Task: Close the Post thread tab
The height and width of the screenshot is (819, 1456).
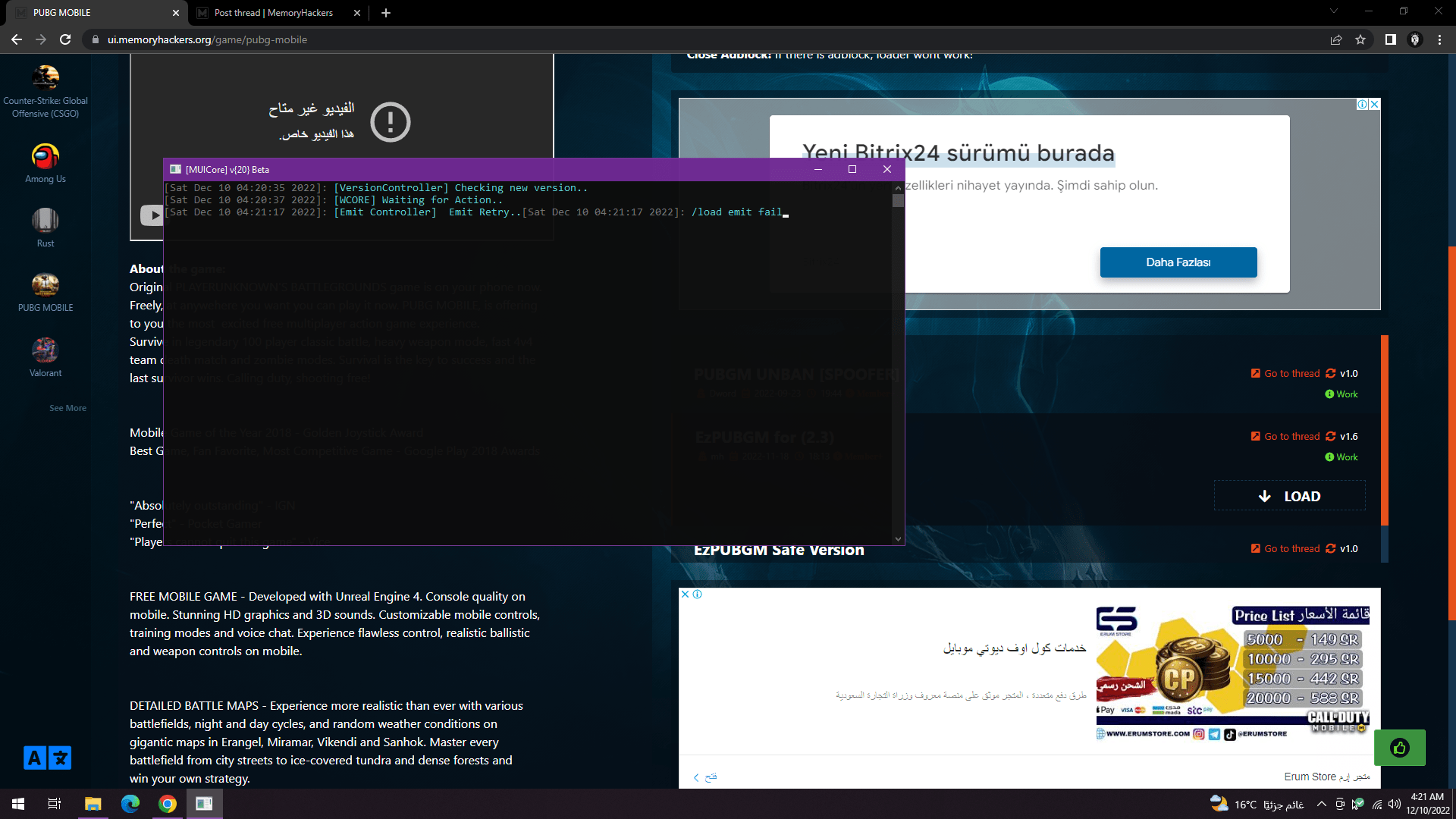Action: 357,13
